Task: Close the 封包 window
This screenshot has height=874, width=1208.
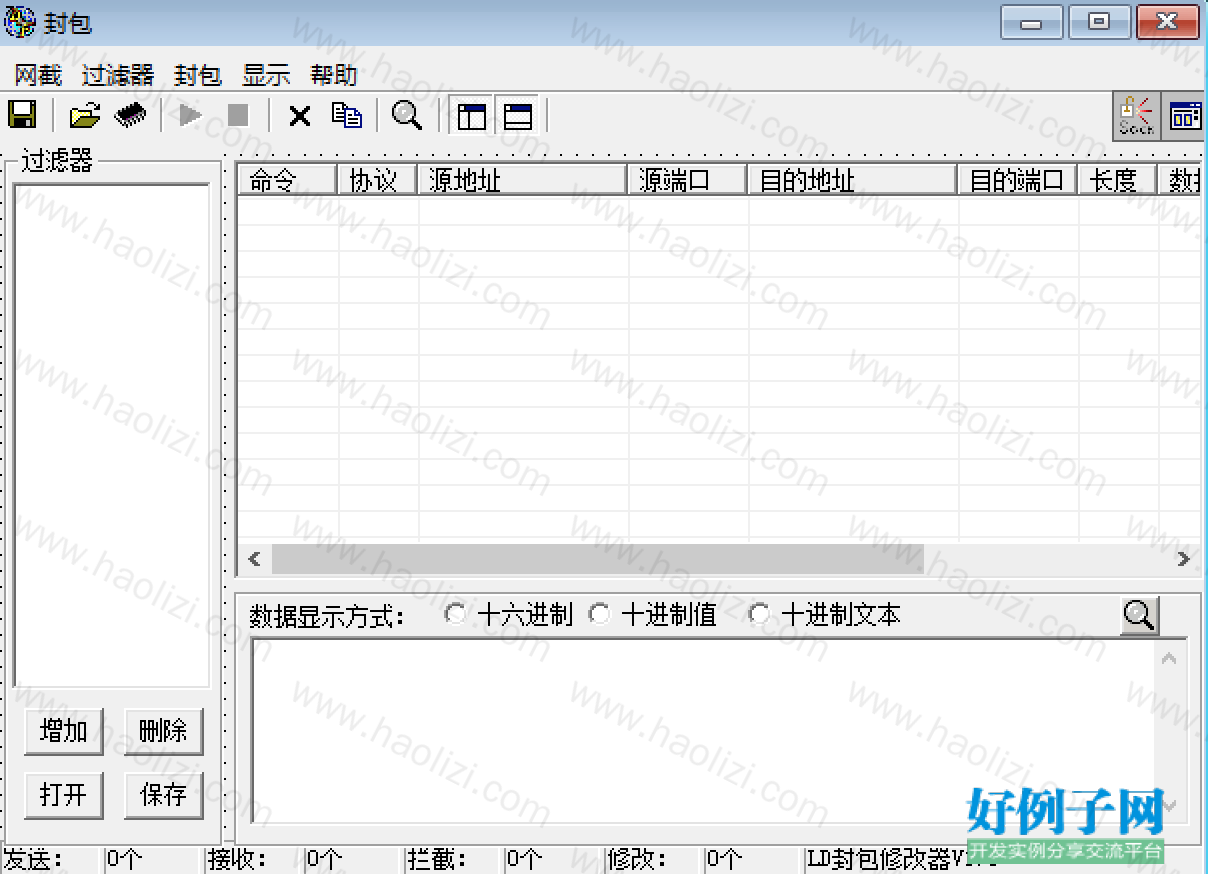Action: pyautogui.click(x=1166, y=22)
